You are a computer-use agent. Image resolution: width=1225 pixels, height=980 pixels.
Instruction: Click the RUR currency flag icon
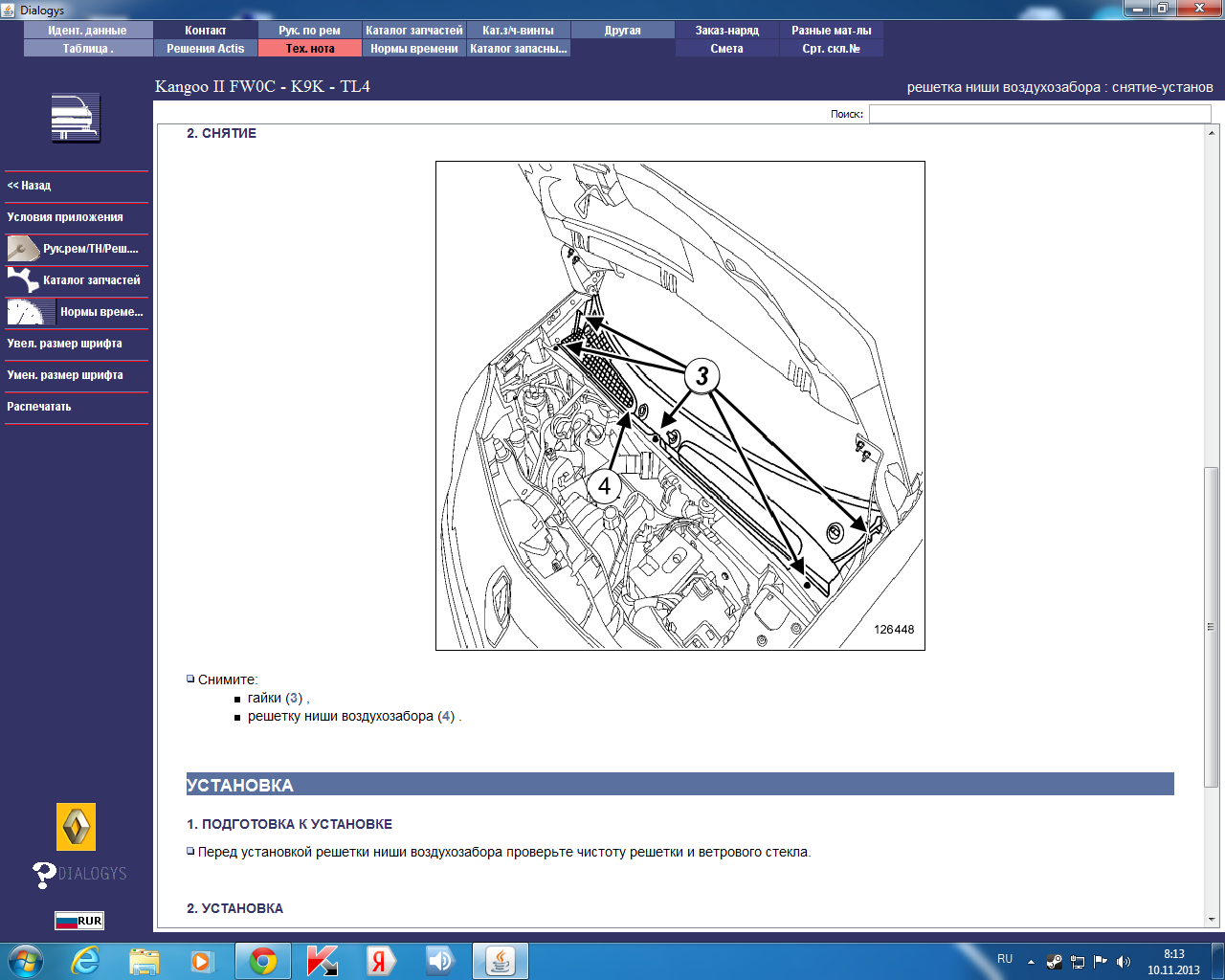(x=79, y=921)
